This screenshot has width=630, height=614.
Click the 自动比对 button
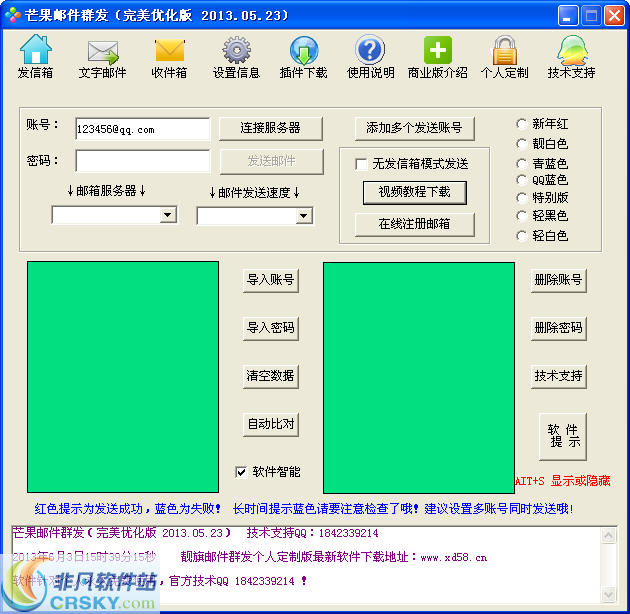[271, 424]
